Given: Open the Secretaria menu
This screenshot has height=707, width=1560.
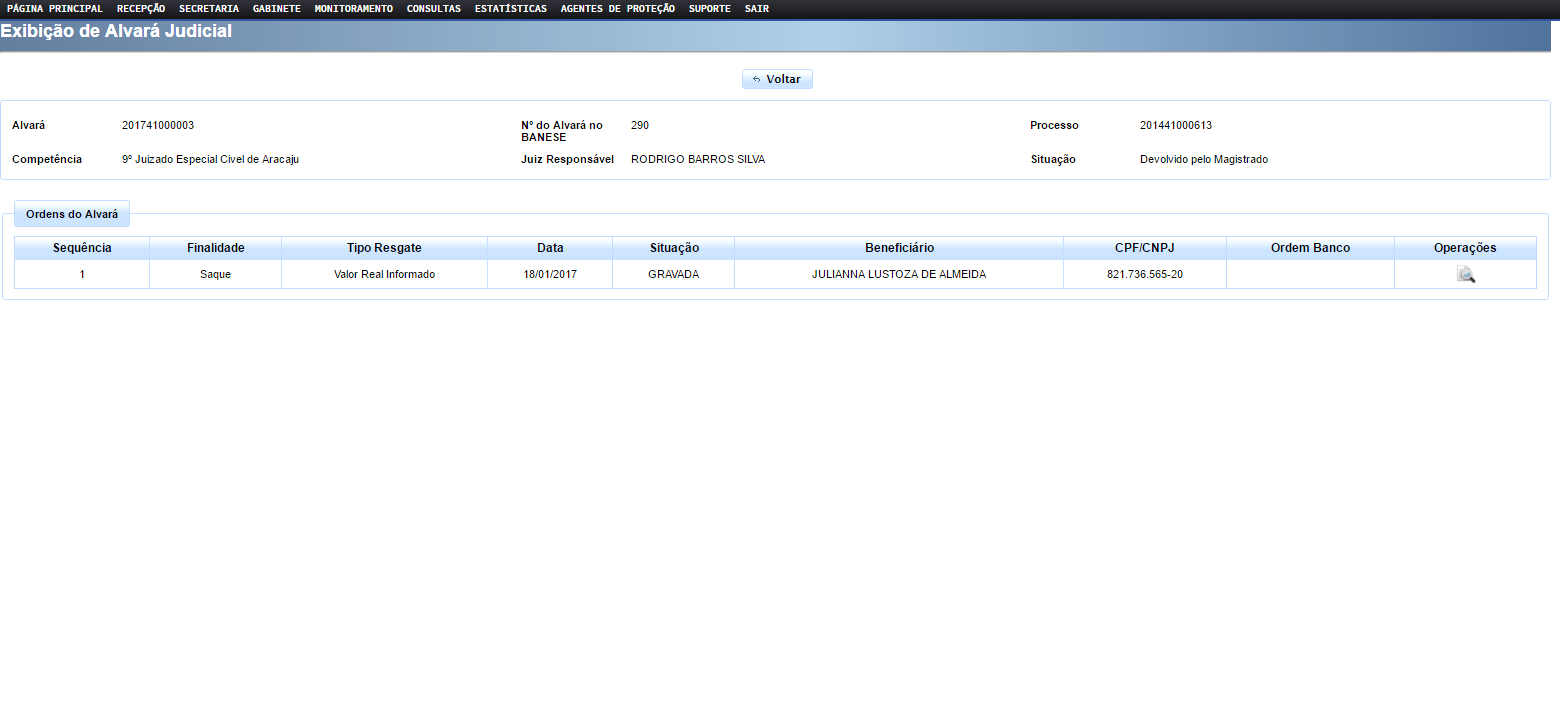Looking at the screenshot, I should (x=209, y=9).
